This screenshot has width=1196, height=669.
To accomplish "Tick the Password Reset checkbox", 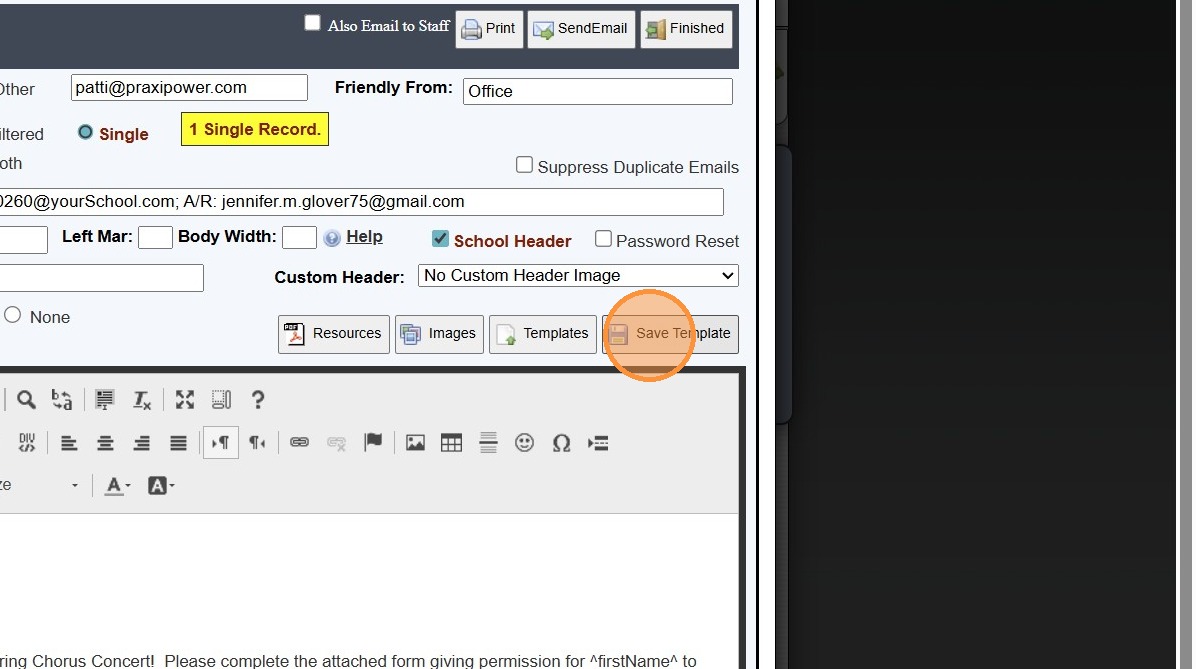I will [603, 239].
